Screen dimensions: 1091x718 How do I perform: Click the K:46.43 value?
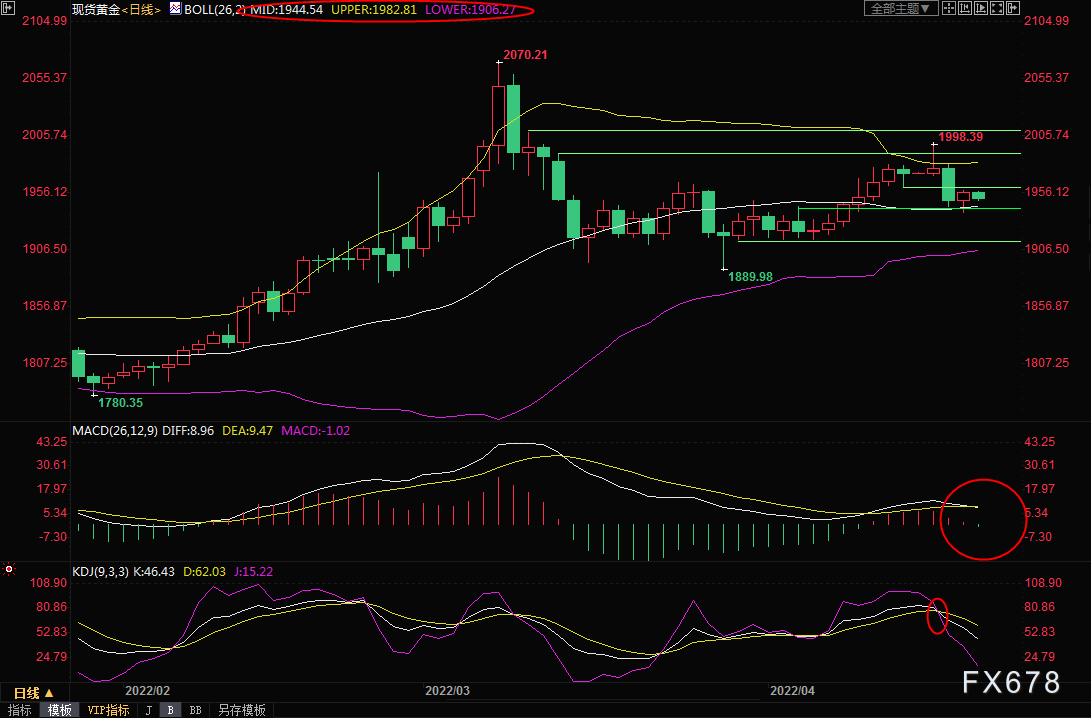[x=154, y=572]
